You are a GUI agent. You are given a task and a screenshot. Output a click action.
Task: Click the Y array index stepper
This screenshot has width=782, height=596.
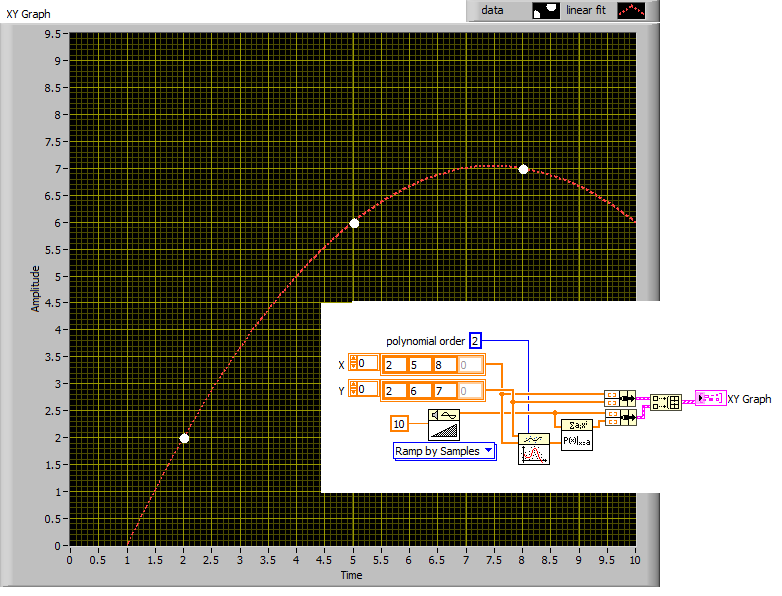pyautogui.click(x=353, y=389)
